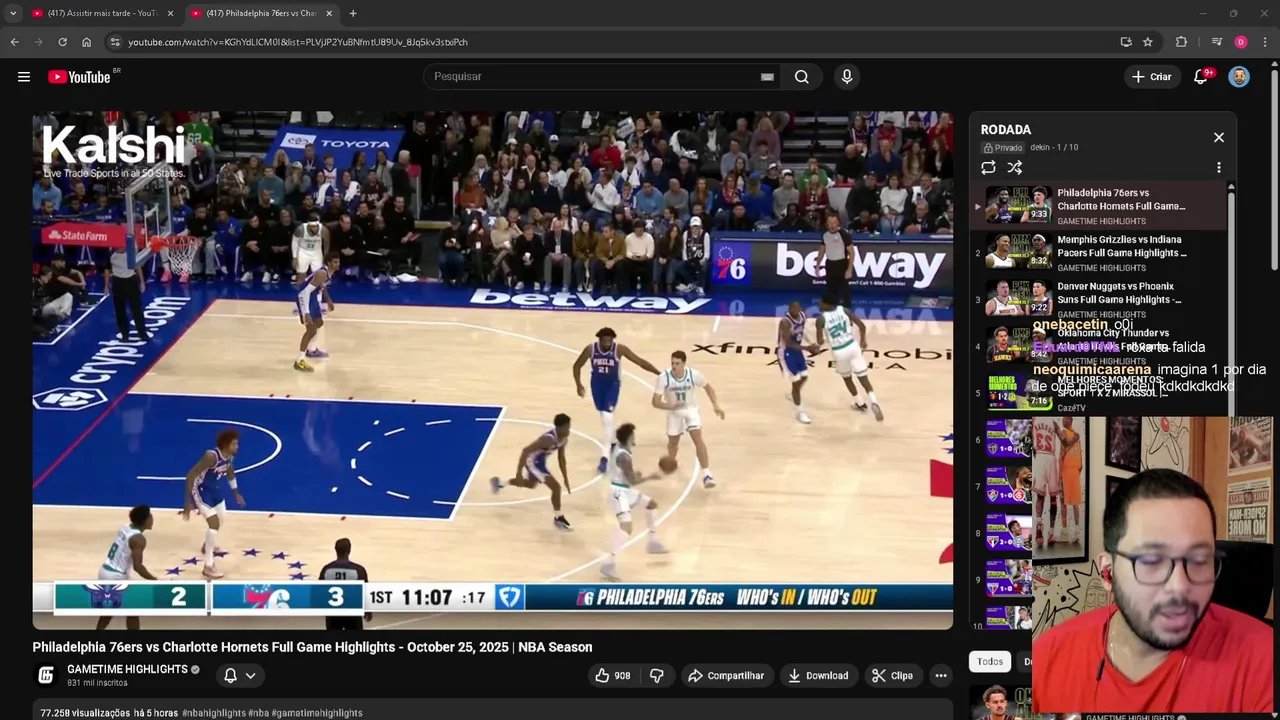1280x720 pixels.
Task: Open more video actions ellipsis
Action: (941, 676)
